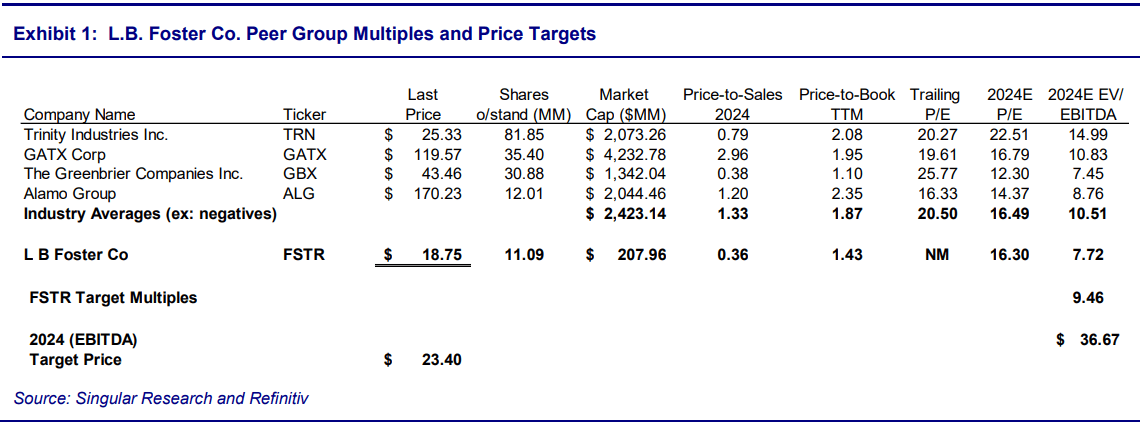The height and width of the screenshot is (424, 1144).
Task: Click the Exhibit 1 title heading
Action: point(304,34)
